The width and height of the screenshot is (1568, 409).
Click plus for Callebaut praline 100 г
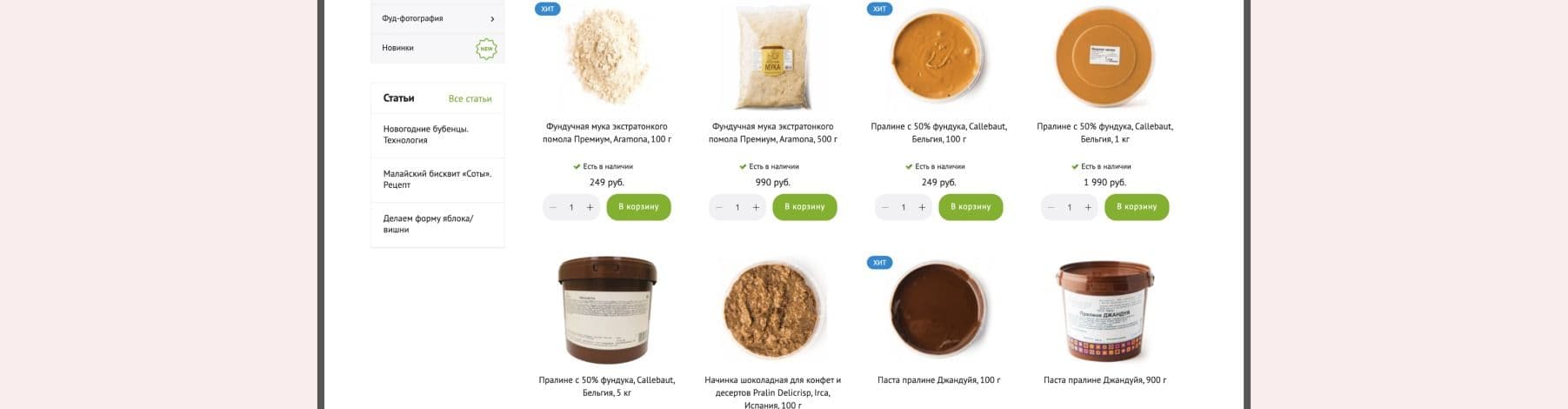[x=922, y=207]
